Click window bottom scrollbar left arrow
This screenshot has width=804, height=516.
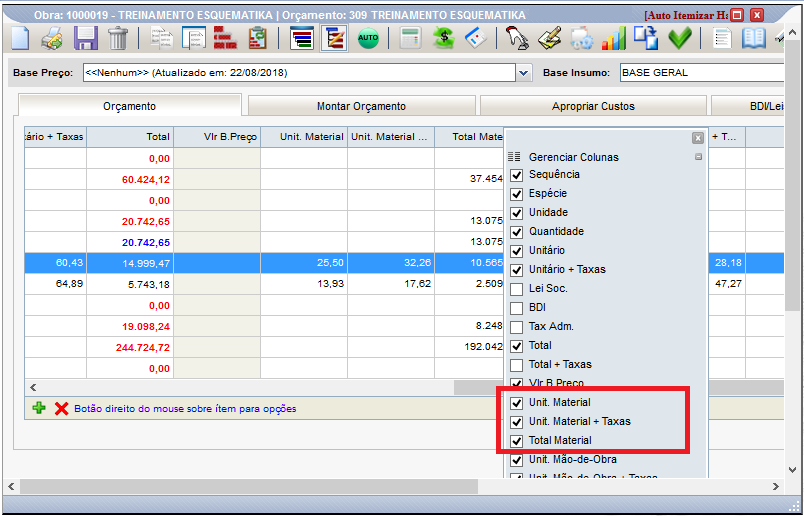(x=11, y=486)
